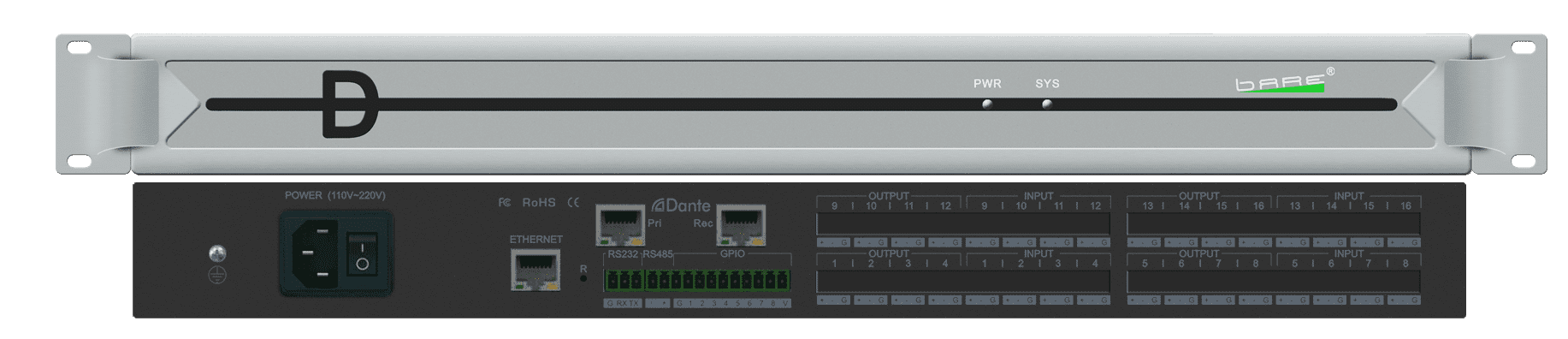Viewport: 1568px width, 339px height.
Task: Click number 9 under the OUTPUT group
Action: [834, 206]
